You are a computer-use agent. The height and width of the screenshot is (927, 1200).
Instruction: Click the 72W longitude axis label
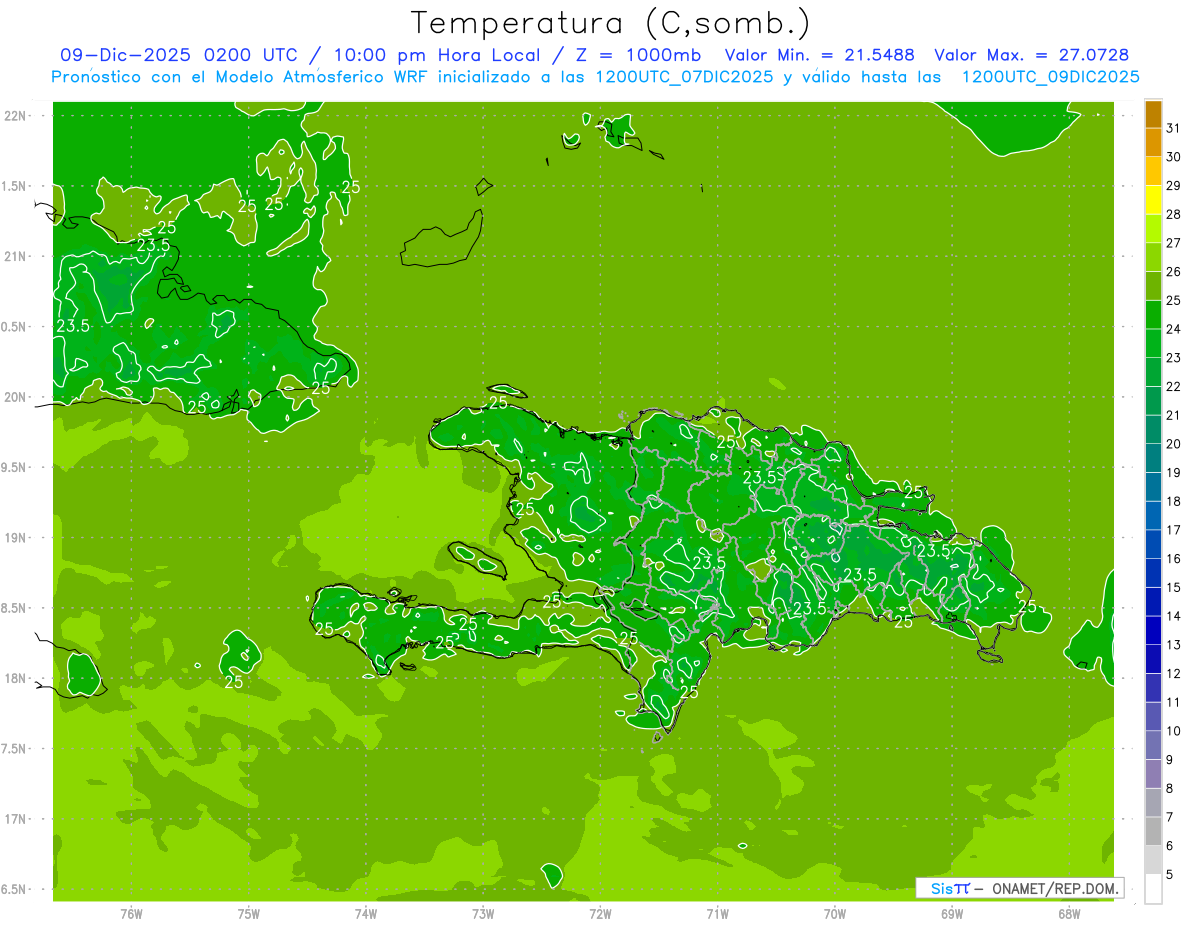click(x=600, y=914)
